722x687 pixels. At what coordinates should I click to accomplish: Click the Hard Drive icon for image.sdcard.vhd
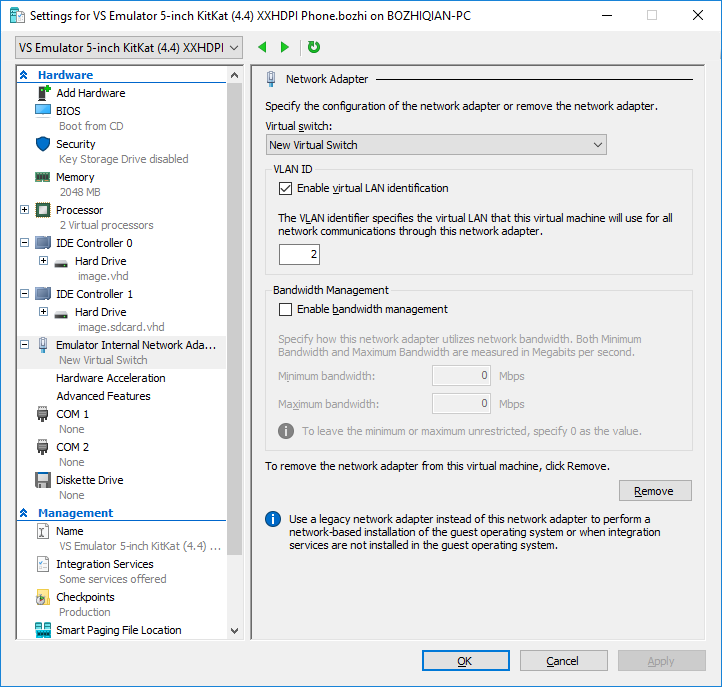[61, 314]
